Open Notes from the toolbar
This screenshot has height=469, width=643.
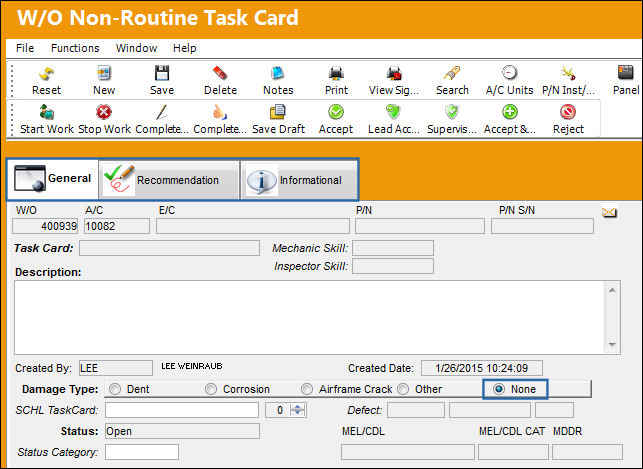pyautogui.click(x=278, y=73)
